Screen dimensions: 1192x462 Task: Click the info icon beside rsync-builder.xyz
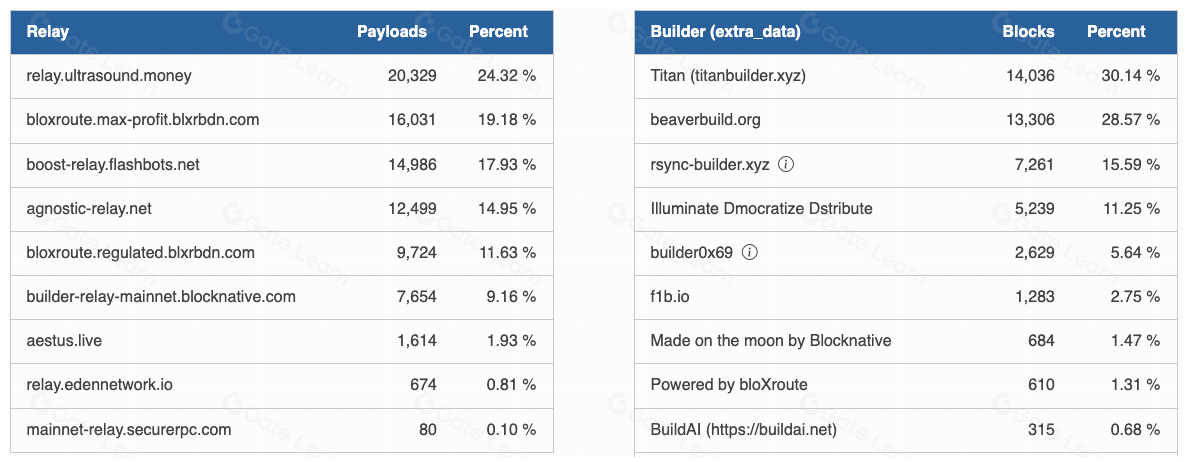(x=786, y=164)
